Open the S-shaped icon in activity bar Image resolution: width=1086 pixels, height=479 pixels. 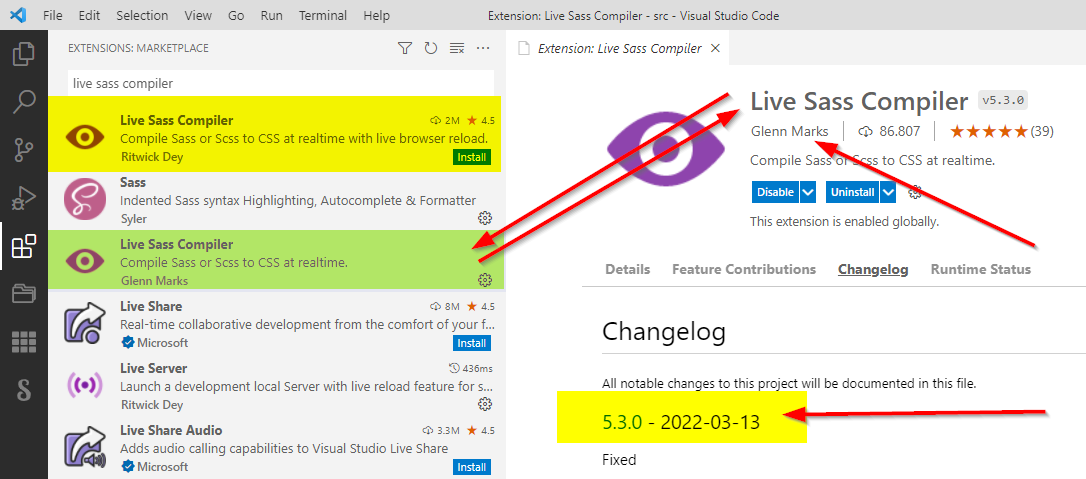[24, 390]
